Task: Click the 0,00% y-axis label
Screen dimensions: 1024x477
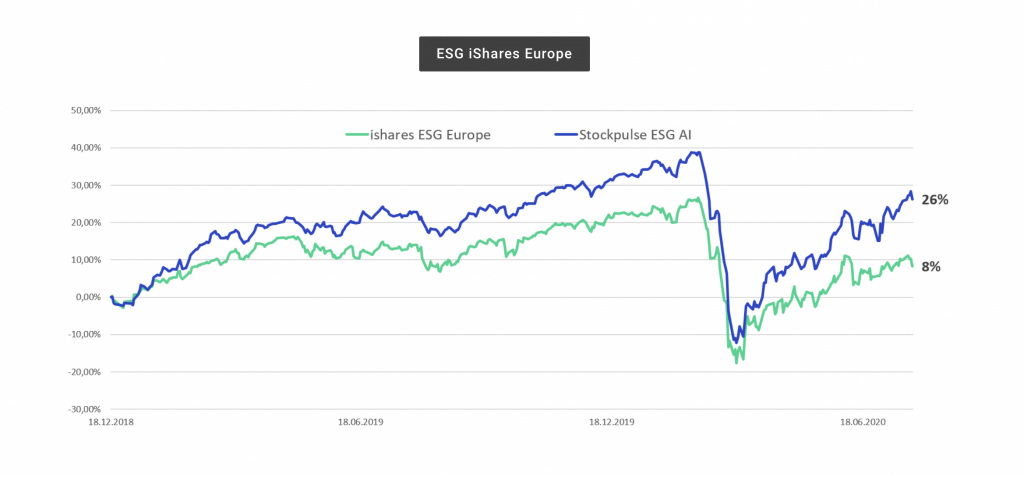Action: click(86, 297)
